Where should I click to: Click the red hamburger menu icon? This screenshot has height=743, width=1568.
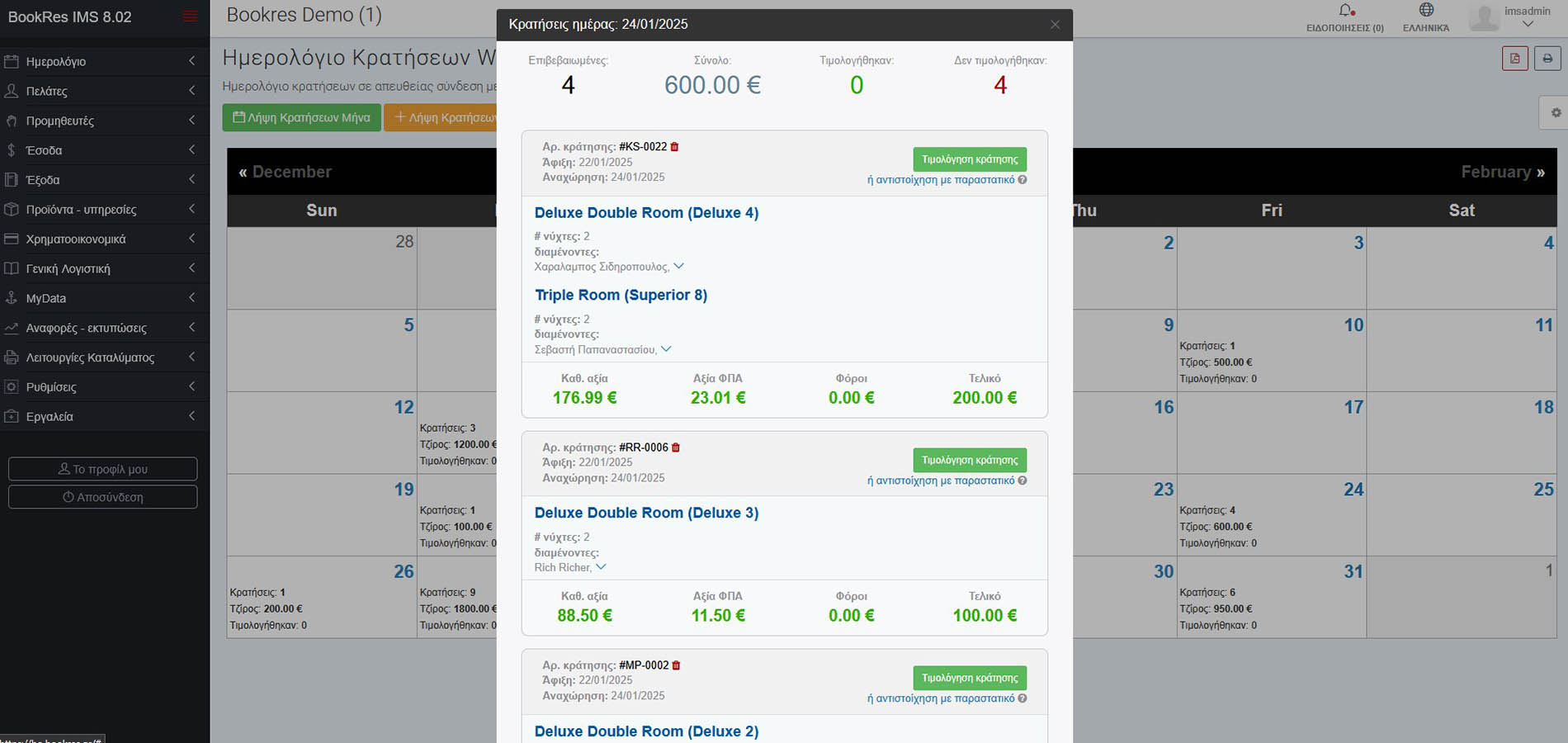point(190,17)
